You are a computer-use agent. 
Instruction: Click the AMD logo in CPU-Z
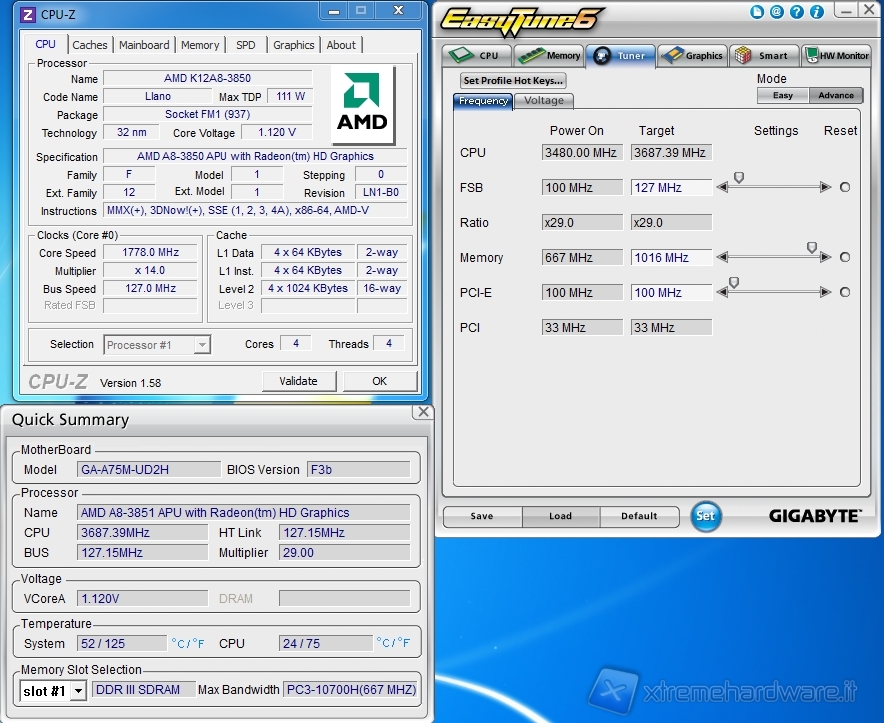click(362, 104)
